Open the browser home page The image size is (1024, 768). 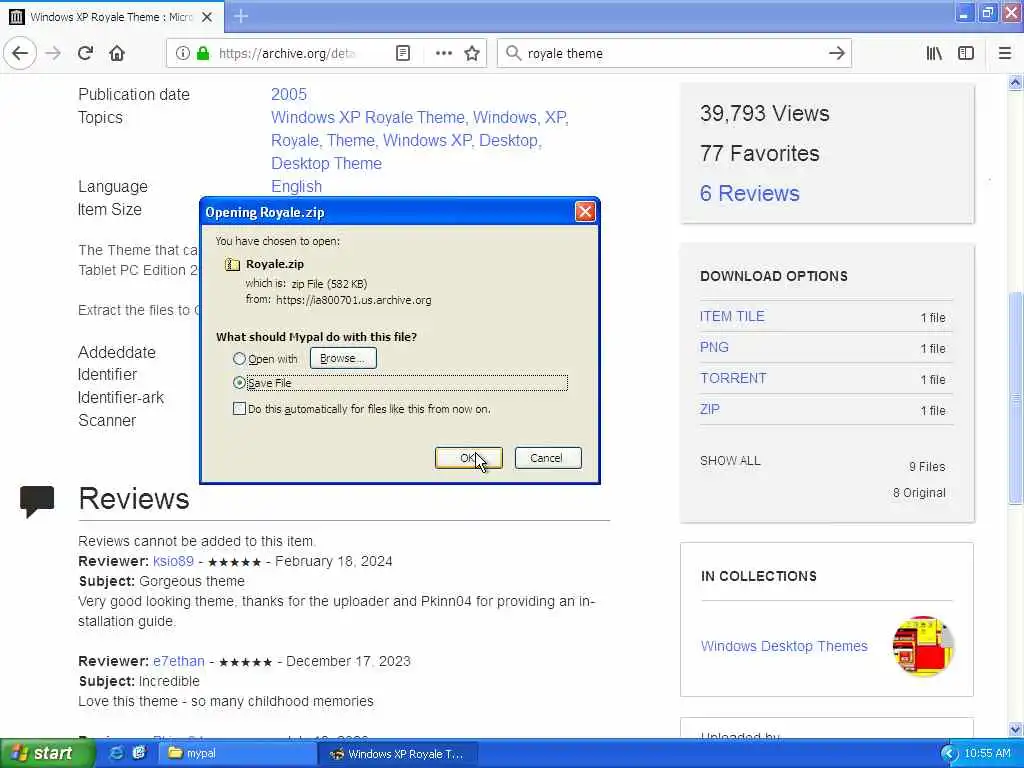coord(117,54)
